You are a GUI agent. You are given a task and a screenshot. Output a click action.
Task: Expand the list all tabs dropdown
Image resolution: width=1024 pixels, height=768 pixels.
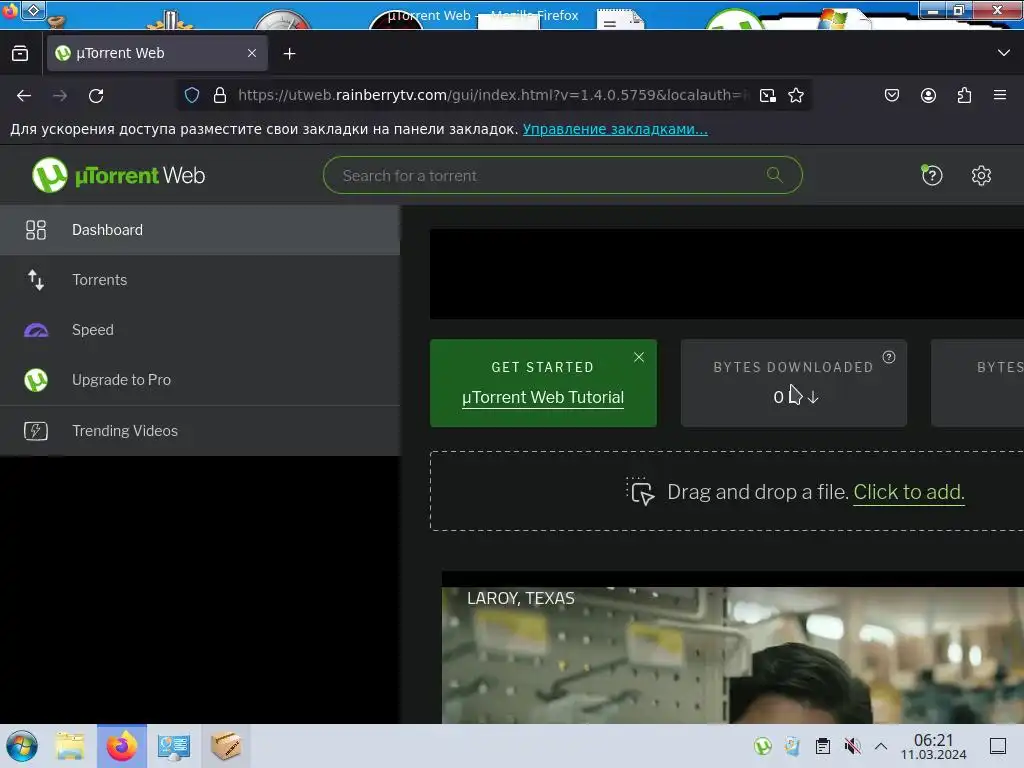coord(1004,53)
